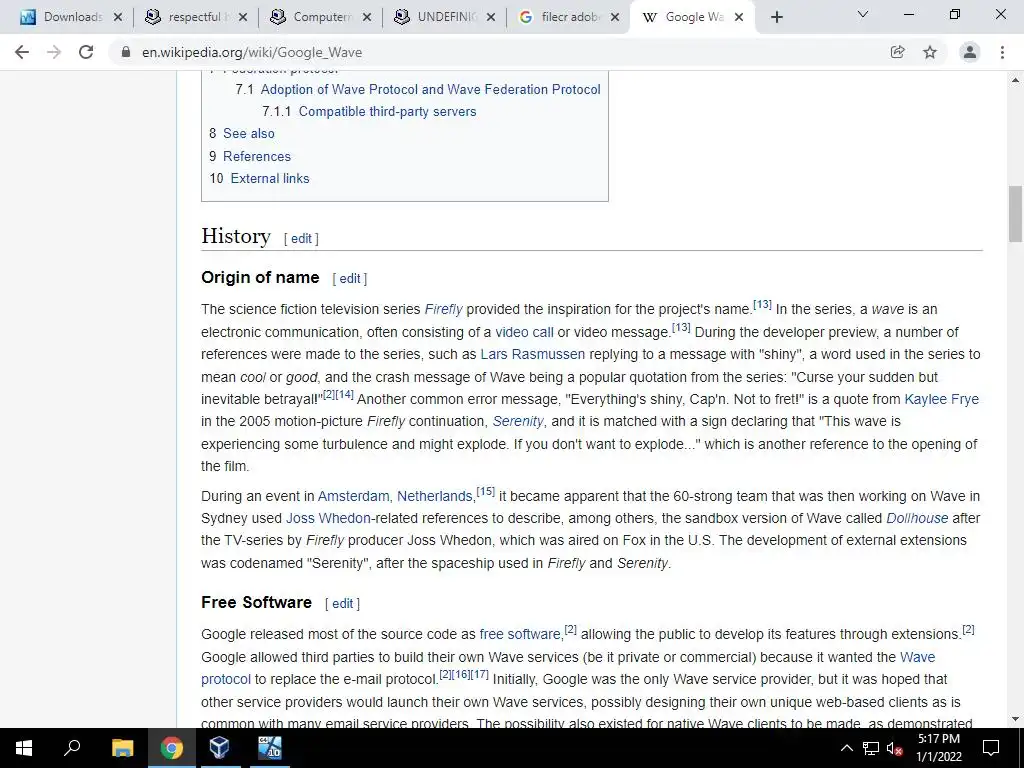Screen dimensions: 1024x768
Task: Open the clock showing 5:17 PM
Action: point(939,748)
